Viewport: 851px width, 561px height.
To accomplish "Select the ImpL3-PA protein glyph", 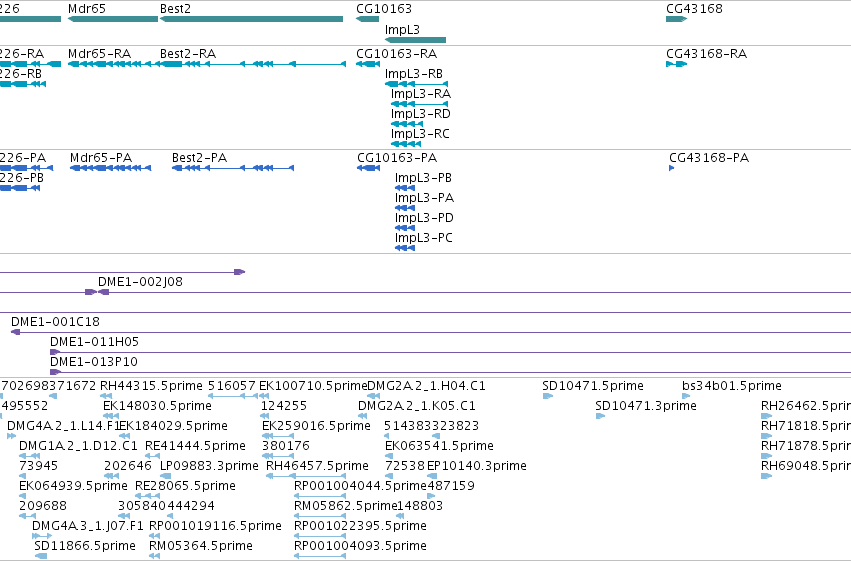I will click(x=405, y=208).
